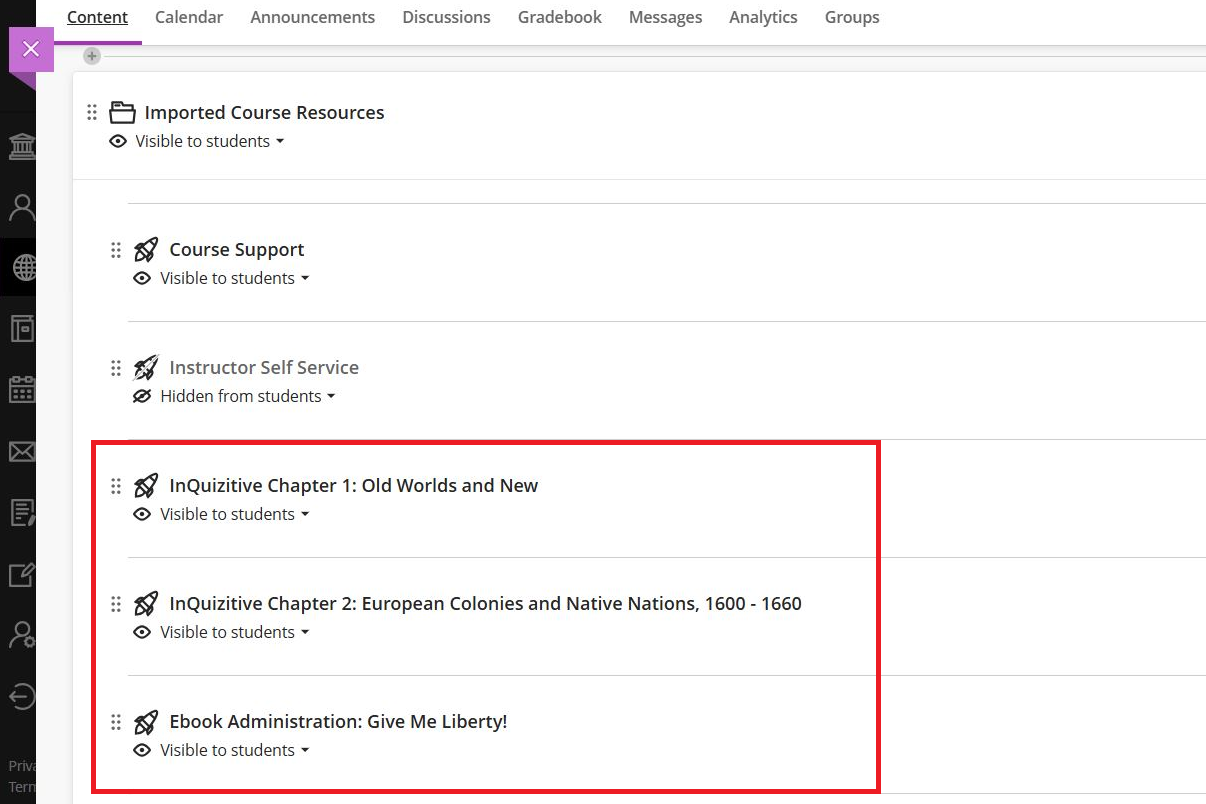Click drag handle beside Instructor Self Service
1206x804 pixels.
click(x=116, y=368)
